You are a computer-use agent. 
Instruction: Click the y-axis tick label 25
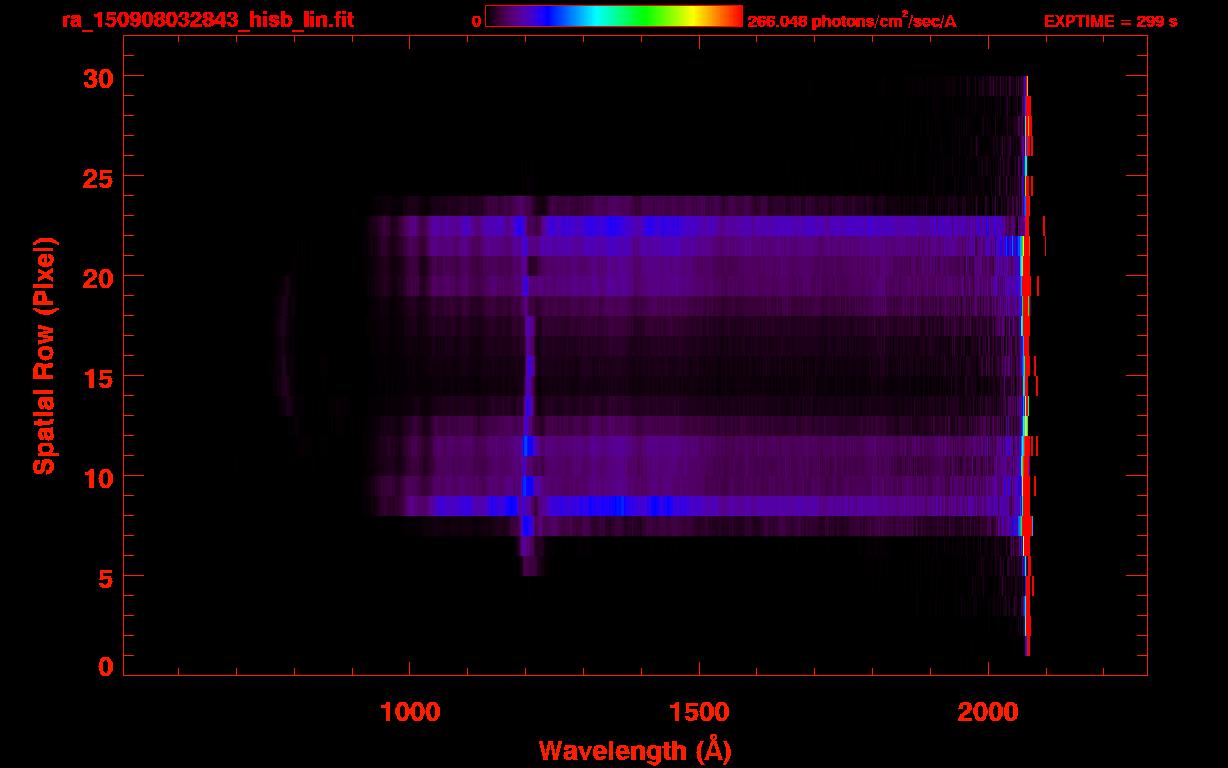[96, 177]
